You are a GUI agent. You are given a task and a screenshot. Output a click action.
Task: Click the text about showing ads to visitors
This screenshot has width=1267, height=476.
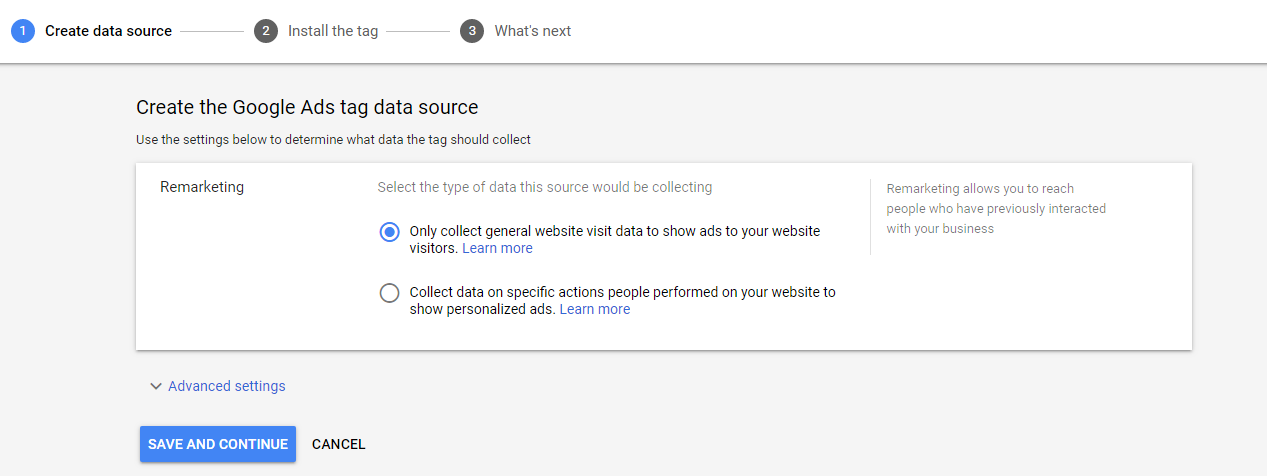[x=615, y=239]
